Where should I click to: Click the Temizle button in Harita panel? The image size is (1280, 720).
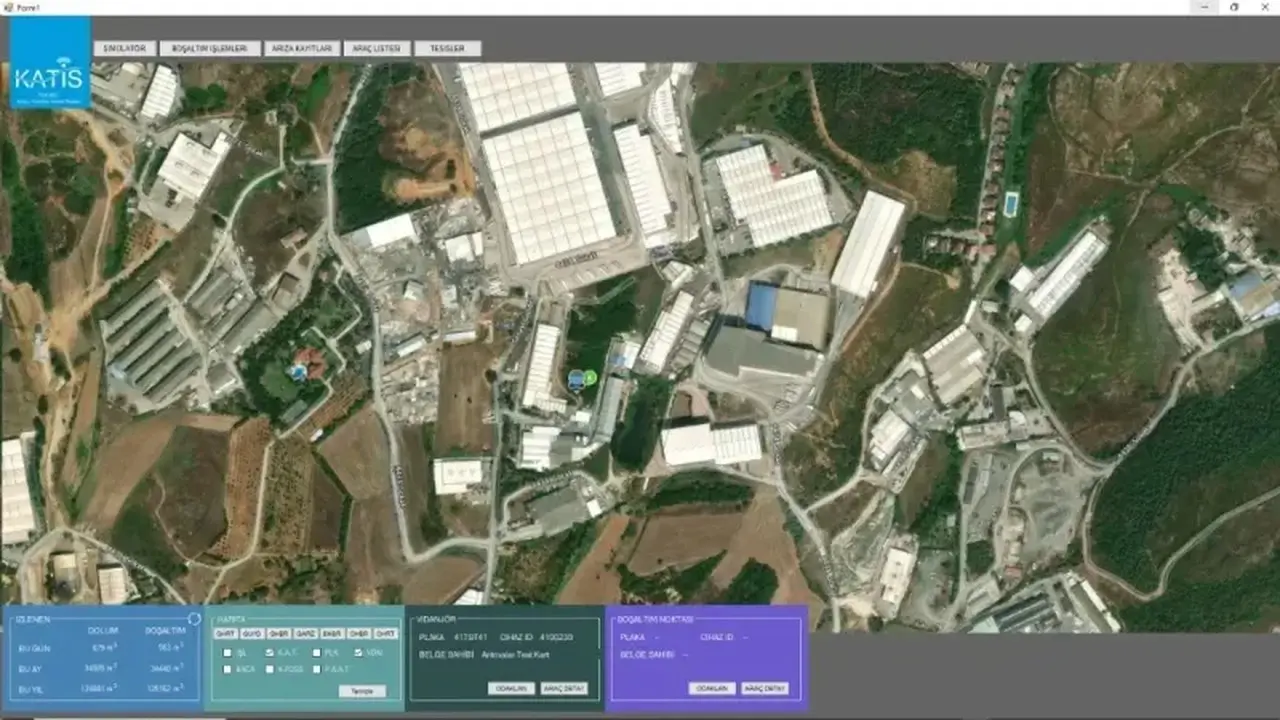click(362, 691)
